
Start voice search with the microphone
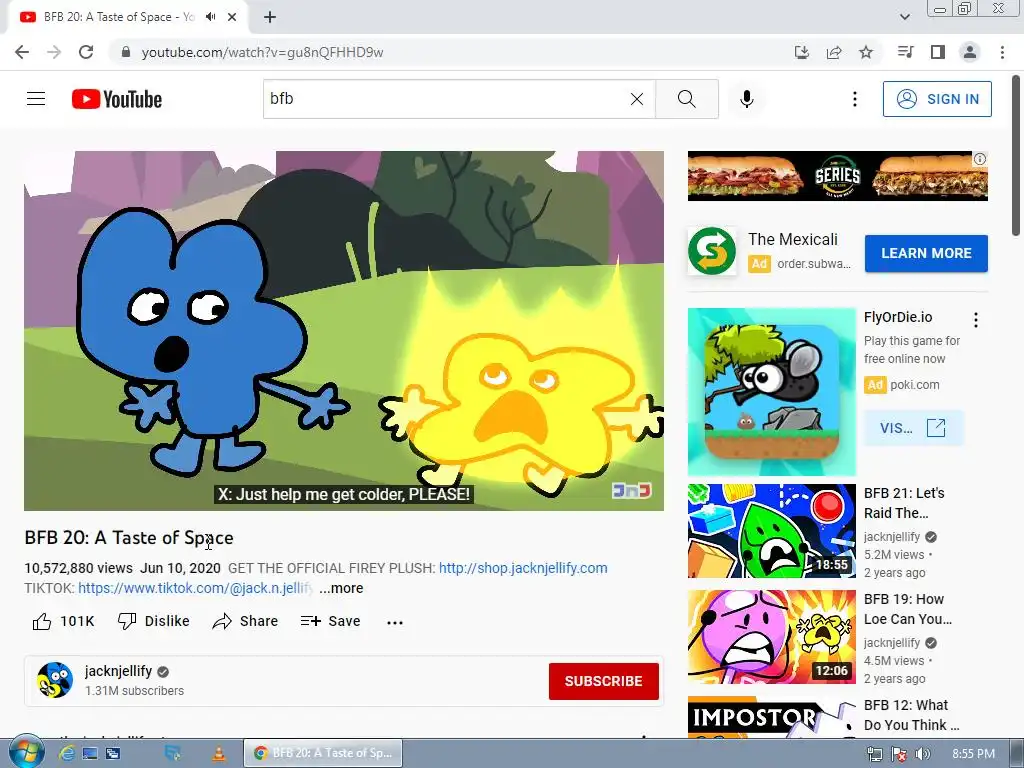pyautogui.click(x=747, y=99)
